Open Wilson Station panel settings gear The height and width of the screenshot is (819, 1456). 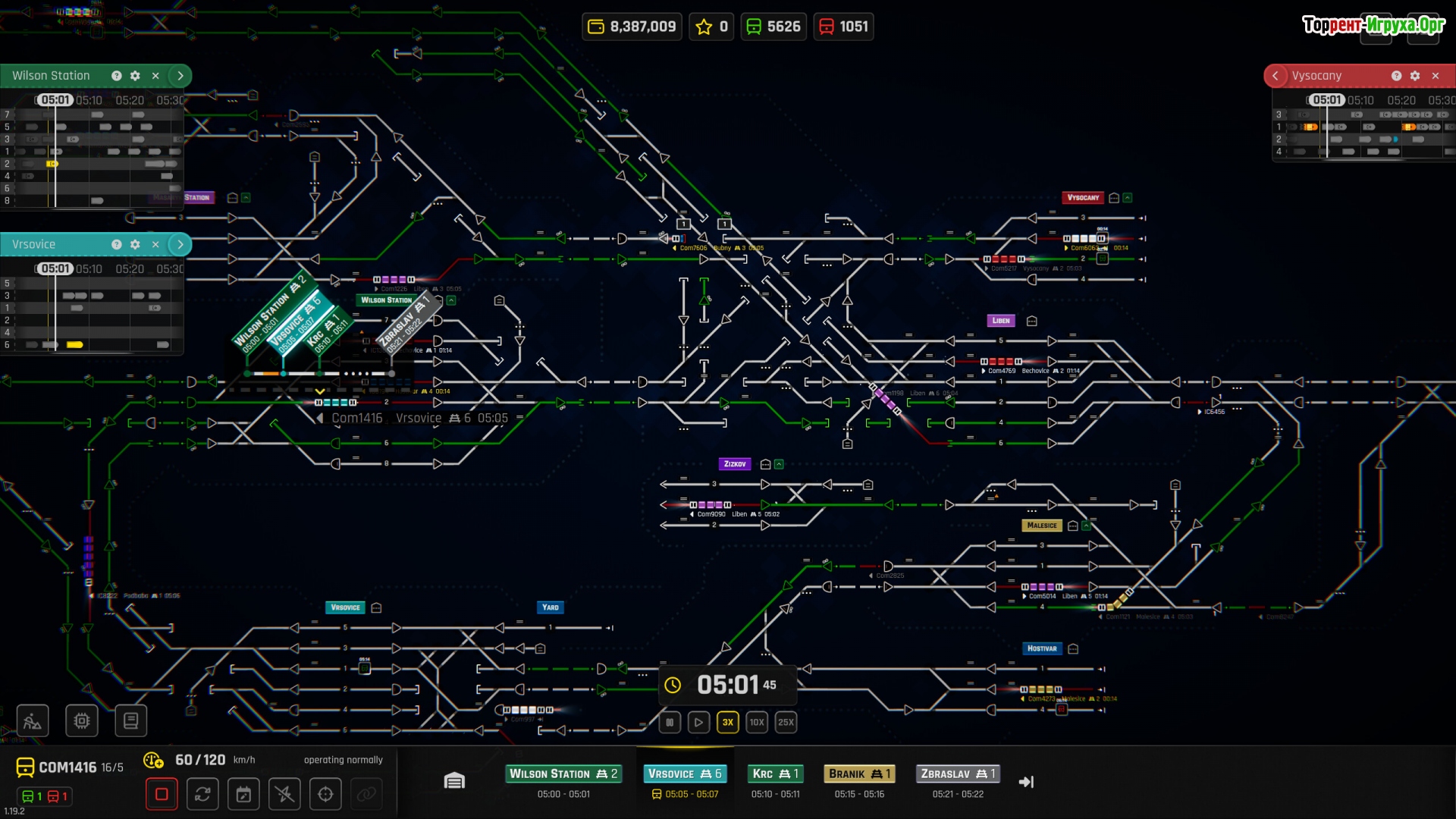click(135, 76)
